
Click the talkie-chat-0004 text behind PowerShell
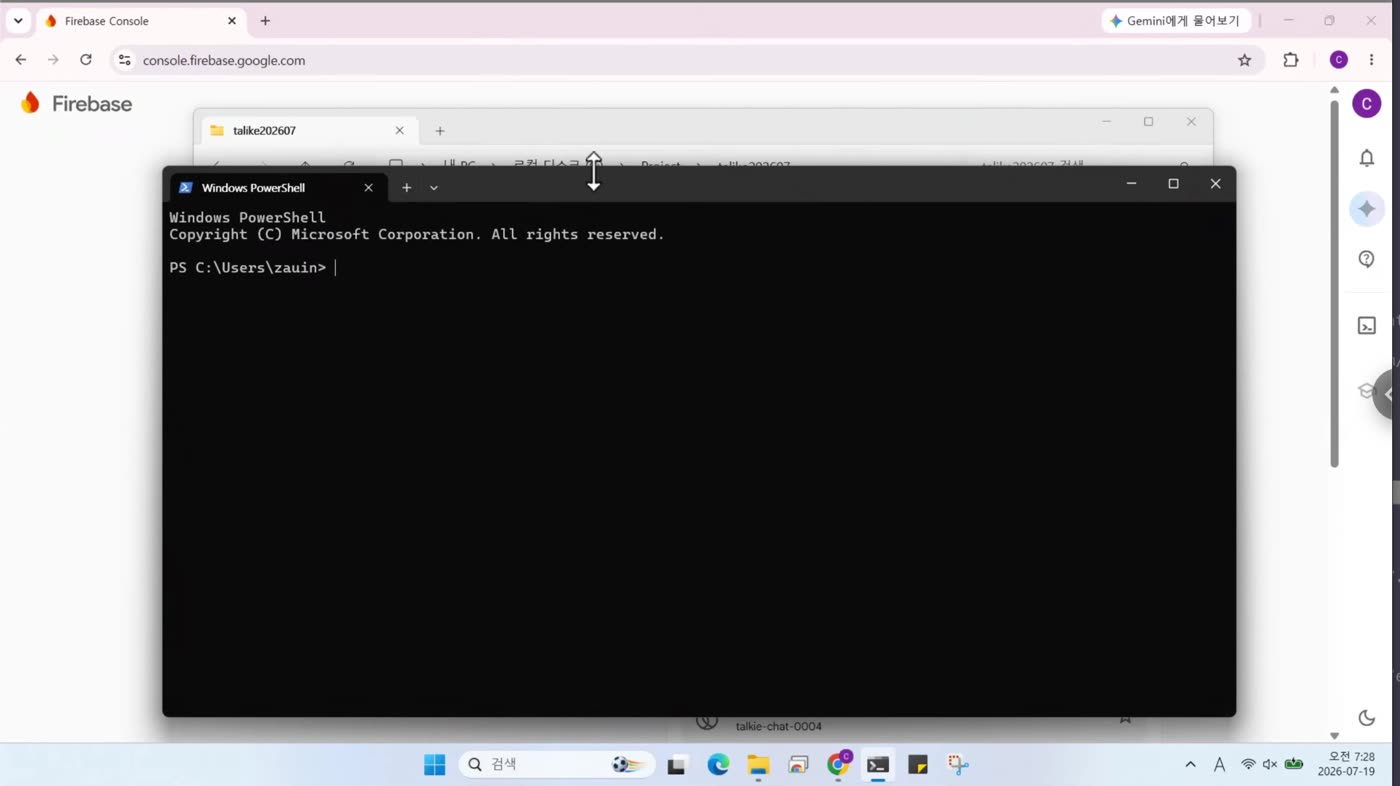778,726
